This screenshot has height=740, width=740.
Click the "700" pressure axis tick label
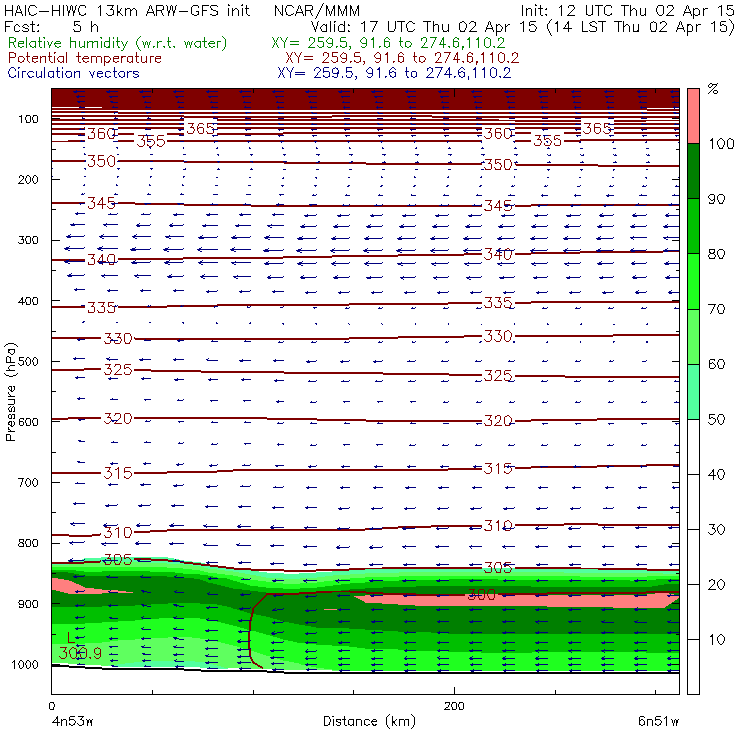28,483
